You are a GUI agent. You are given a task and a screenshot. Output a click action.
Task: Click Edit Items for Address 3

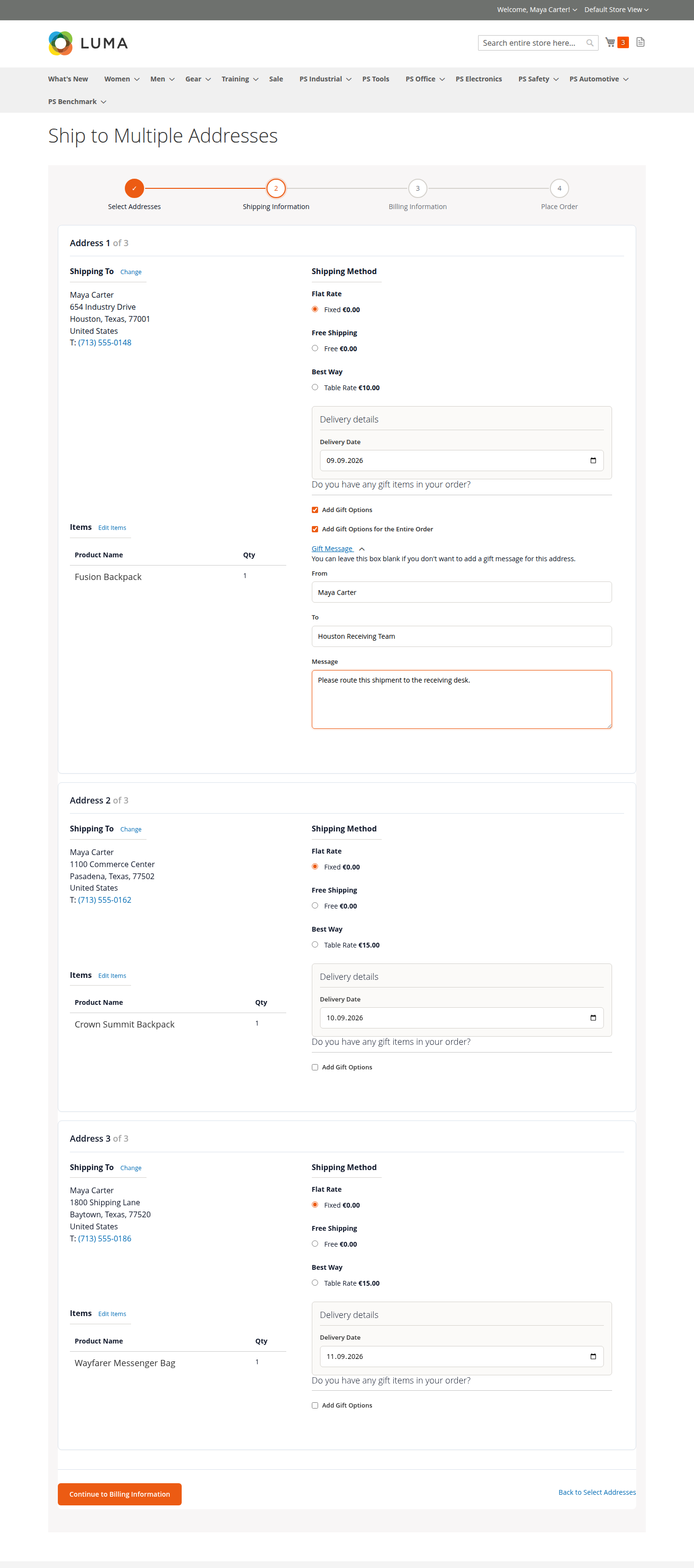tap(112, 1314)
